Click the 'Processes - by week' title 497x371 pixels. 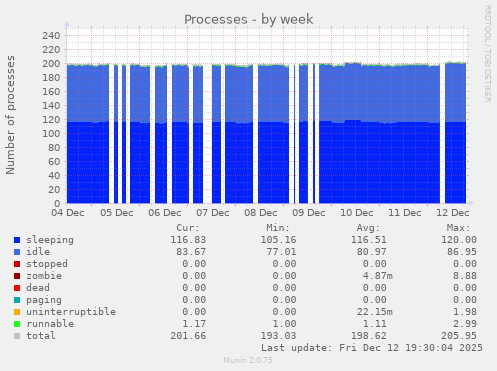[x=248, y=19]
